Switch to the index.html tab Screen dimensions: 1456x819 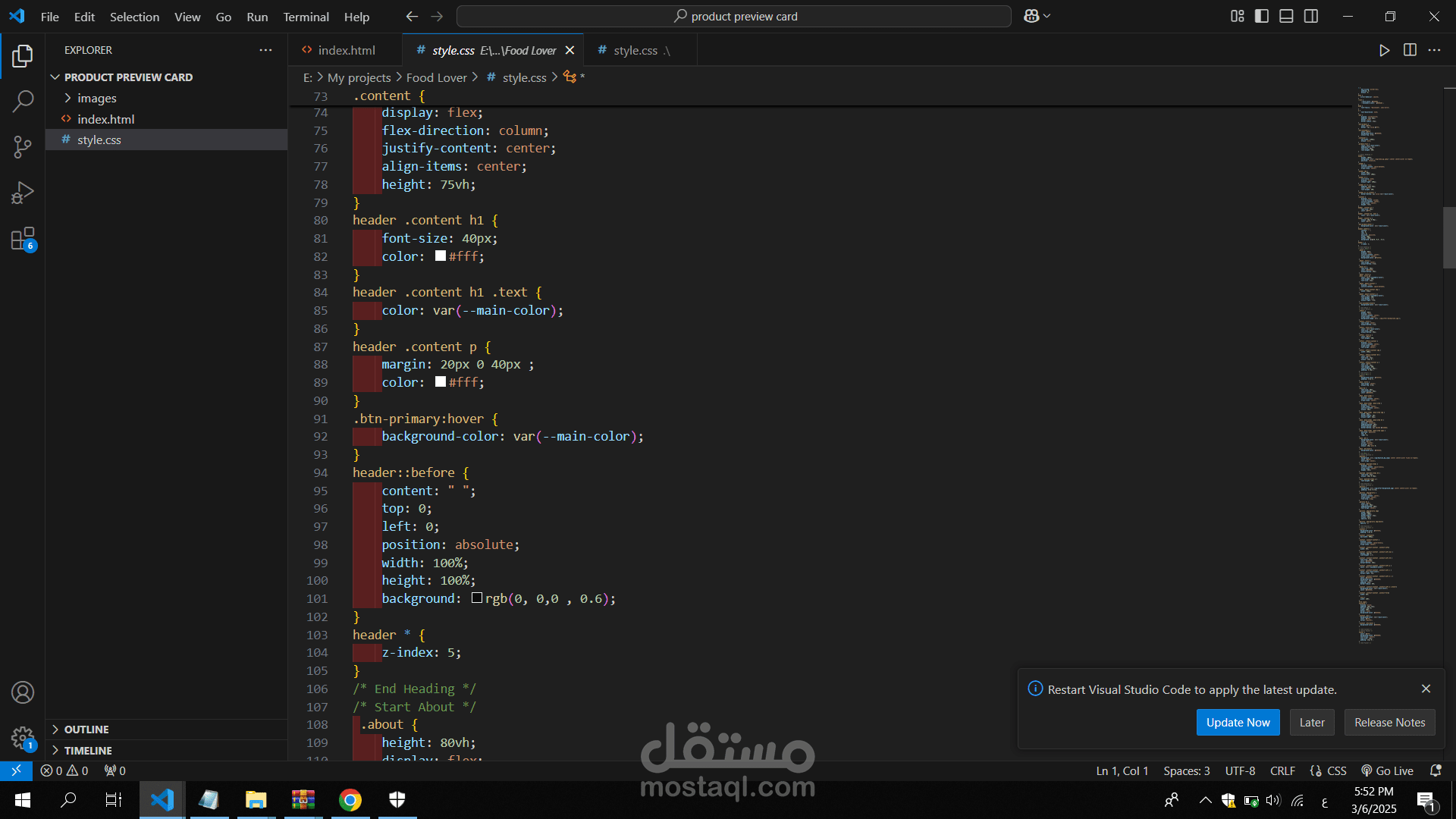tap(346, 50)
